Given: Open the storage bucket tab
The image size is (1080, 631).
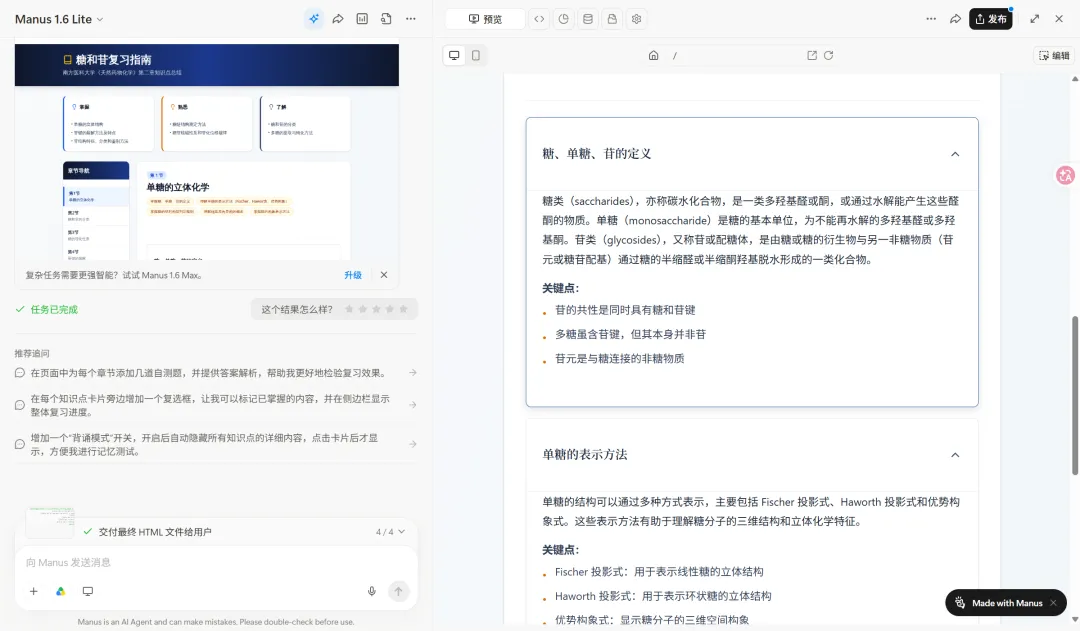Looking at the screenshot, I should [x=612, y=19].
